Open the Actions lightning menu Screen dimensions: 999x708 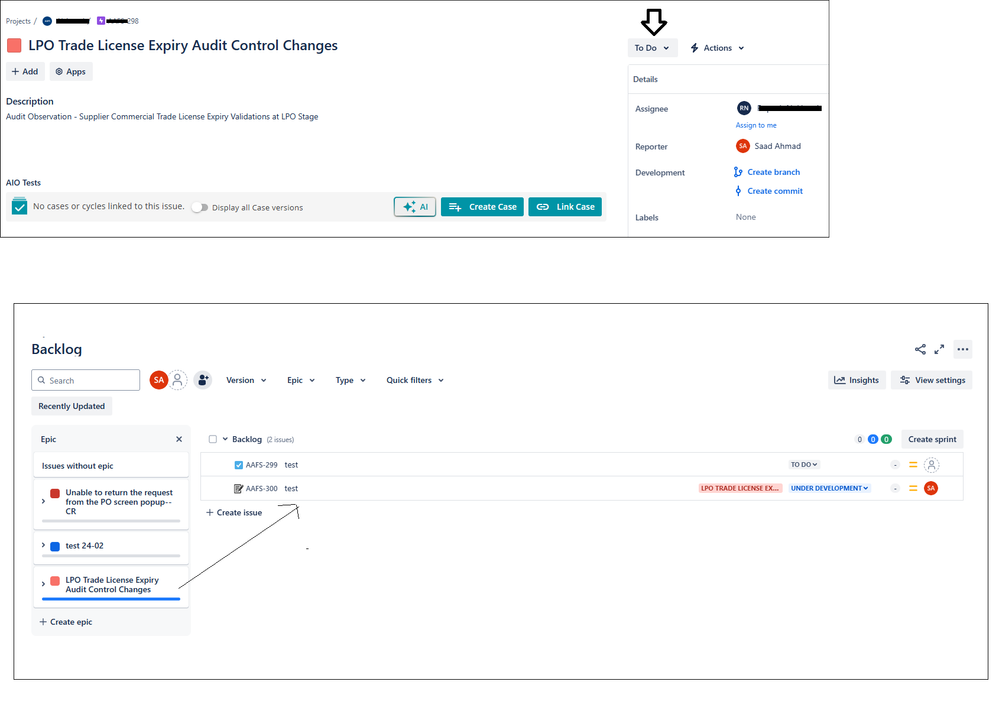click(717, 48)
